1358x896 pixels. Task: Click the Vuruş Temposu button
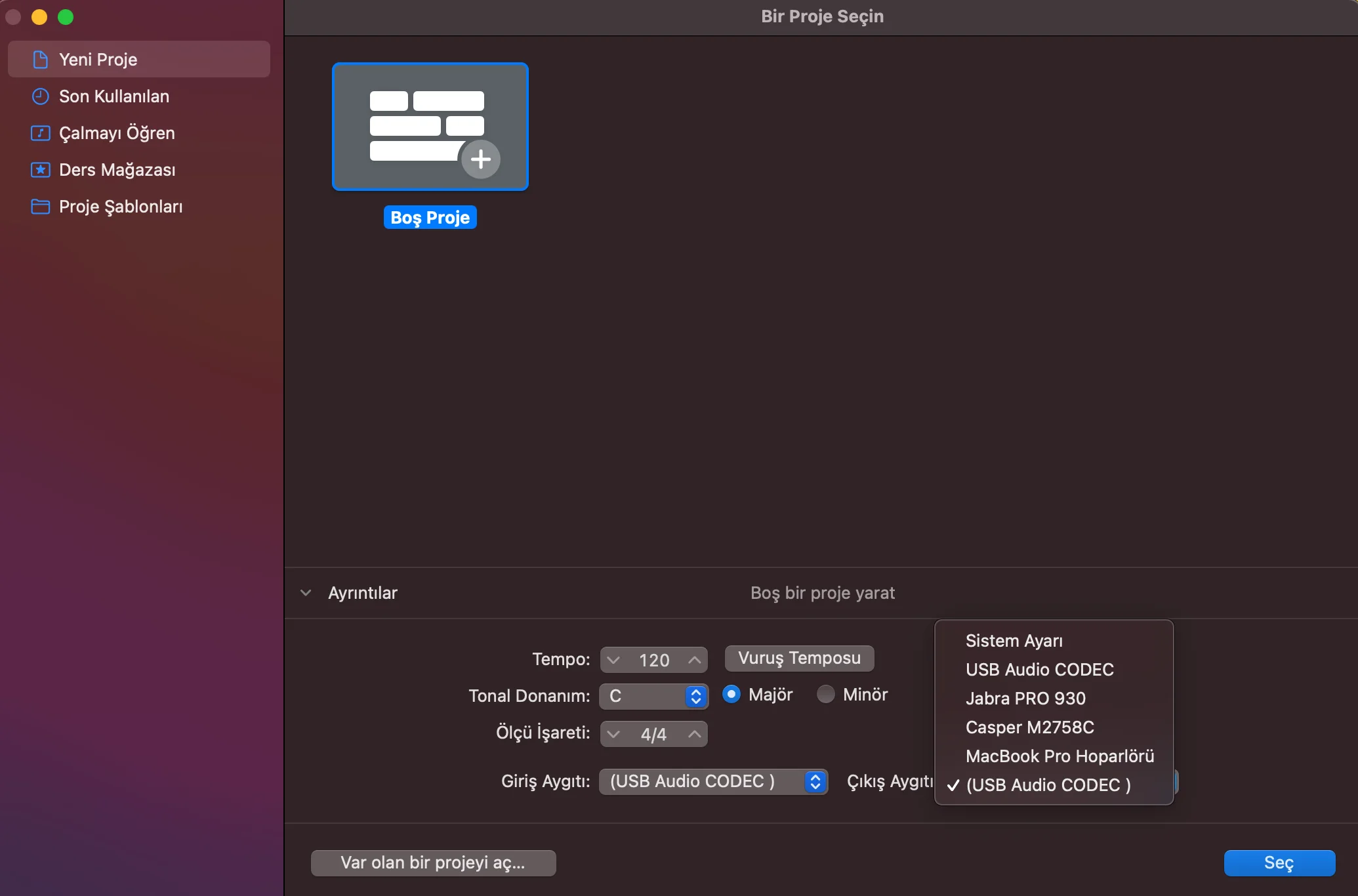[799, 658]
